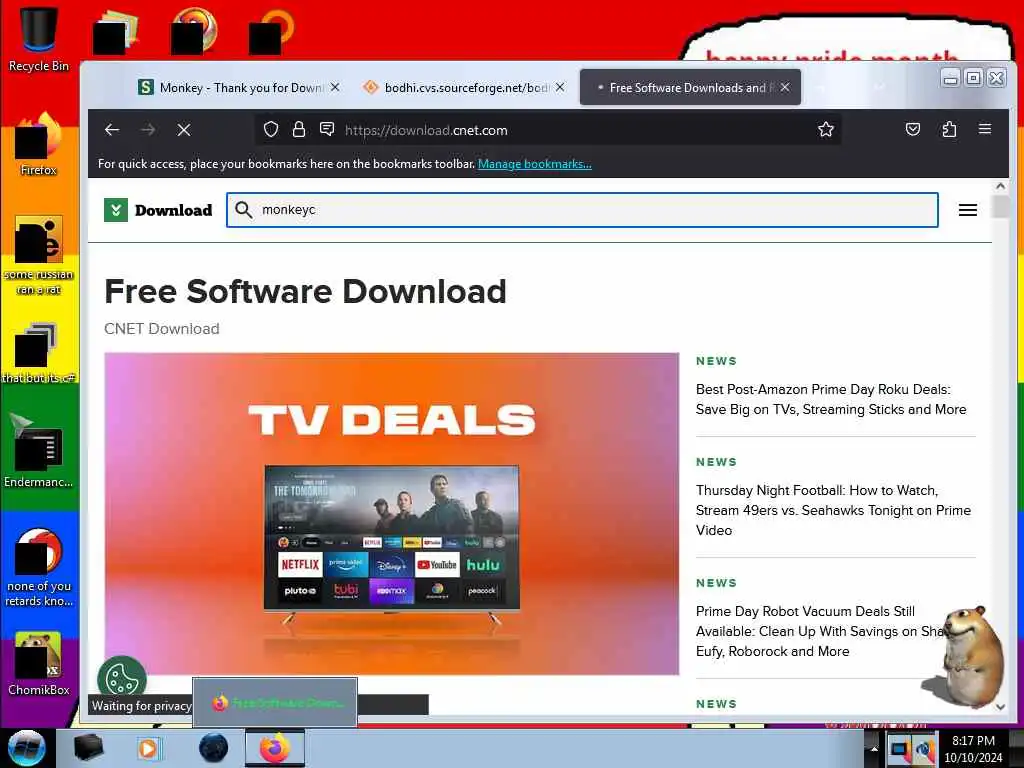1024x768 pixels.
Task: Go back using the Firefox back arrow
Action: (112, 130)
